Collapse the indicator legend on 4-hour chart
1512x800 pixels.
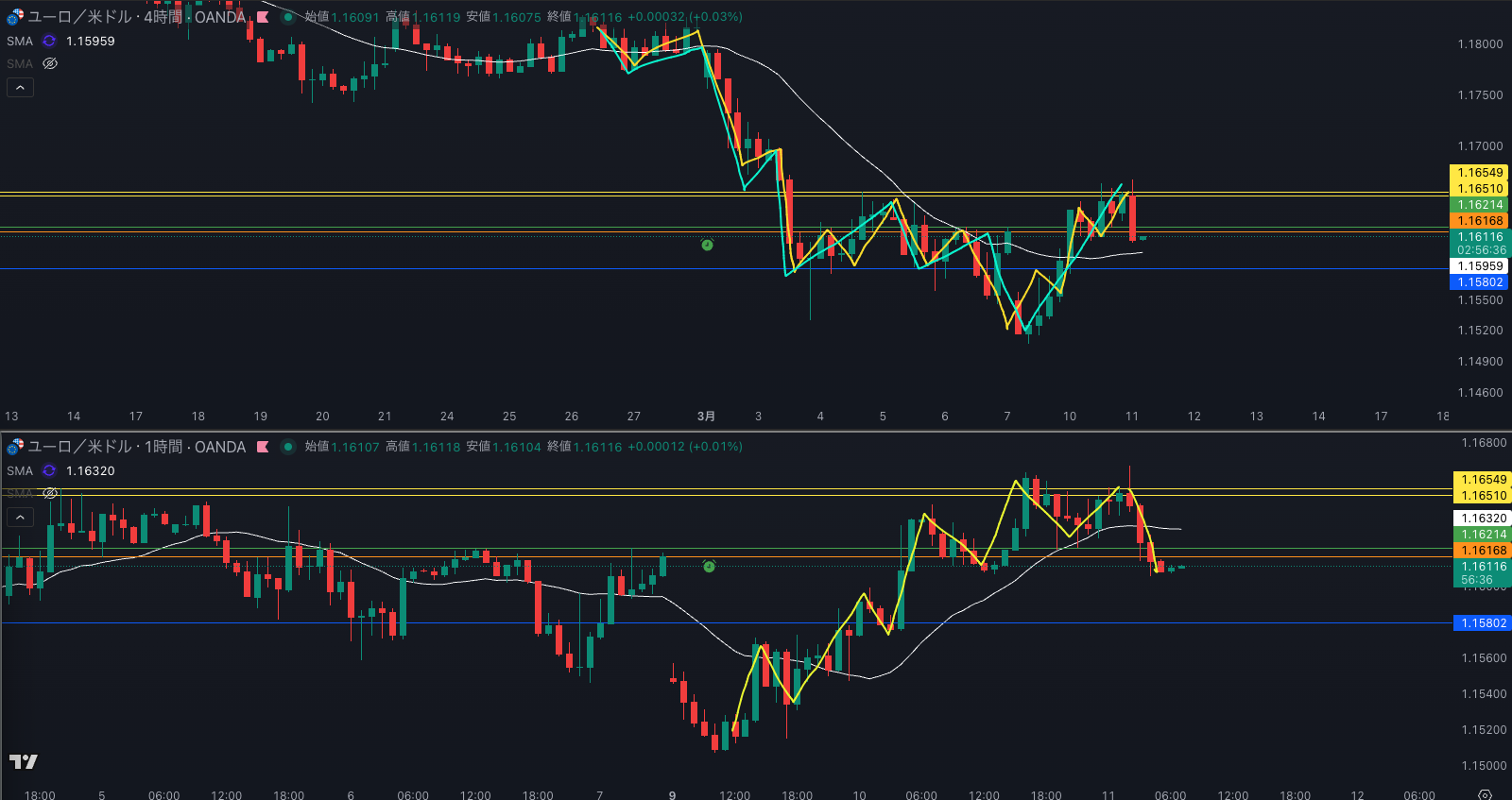[21, 87]
